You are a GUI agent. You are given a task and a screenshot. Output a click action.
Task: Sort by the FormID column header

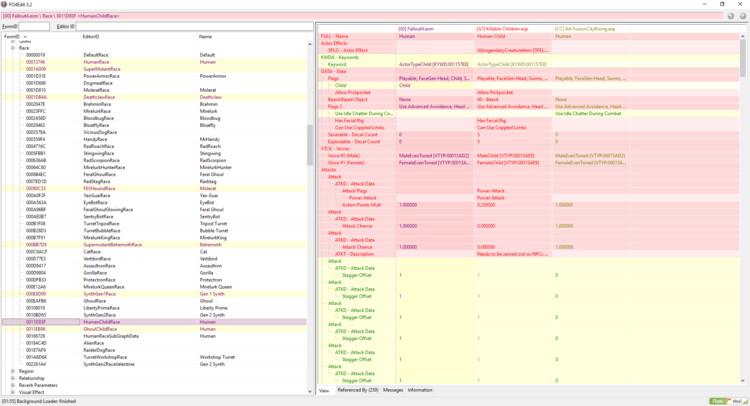[41, 36]
